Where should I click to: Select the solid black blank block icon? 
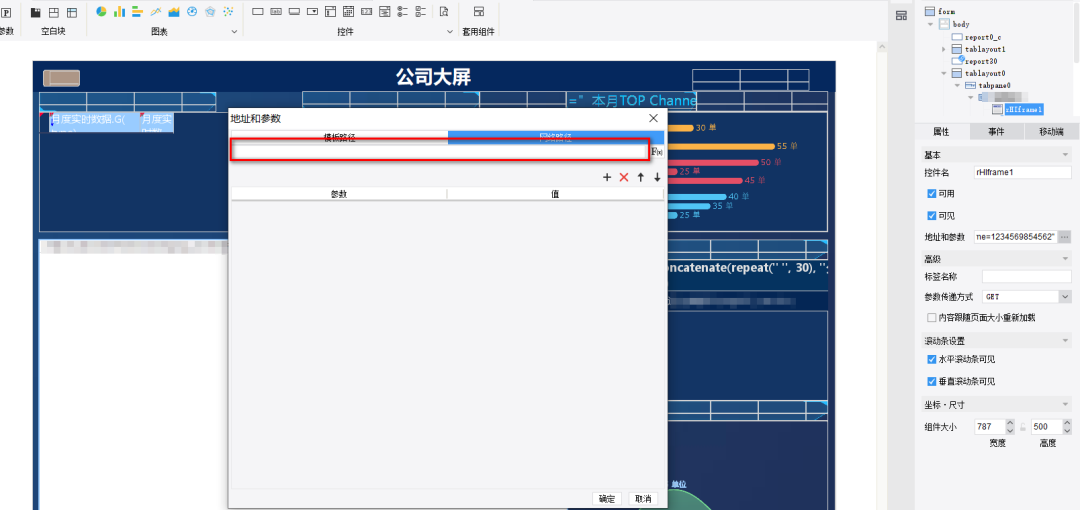tap(35, 12)
